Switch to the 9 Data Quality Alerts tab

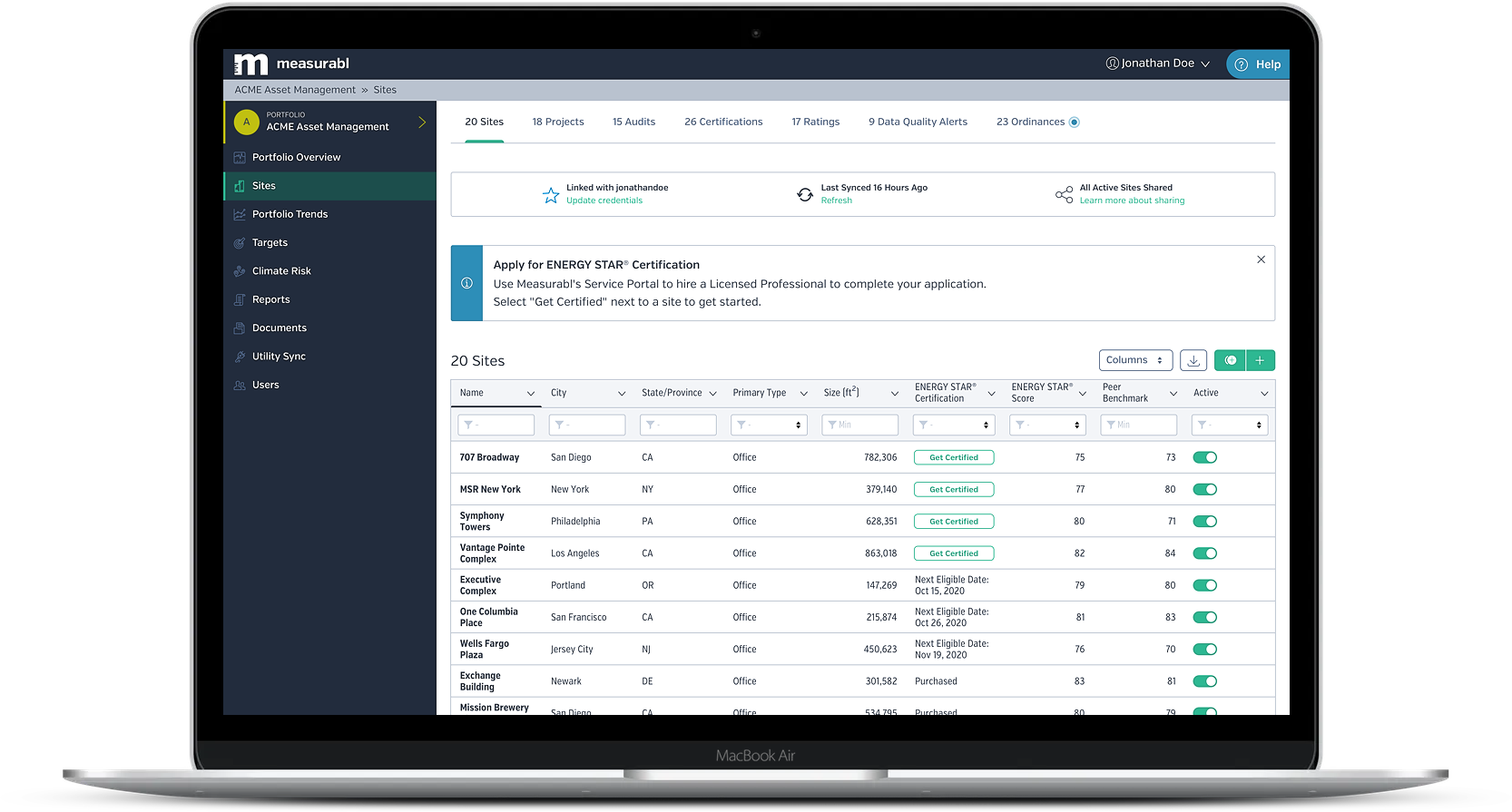point(918,122)
